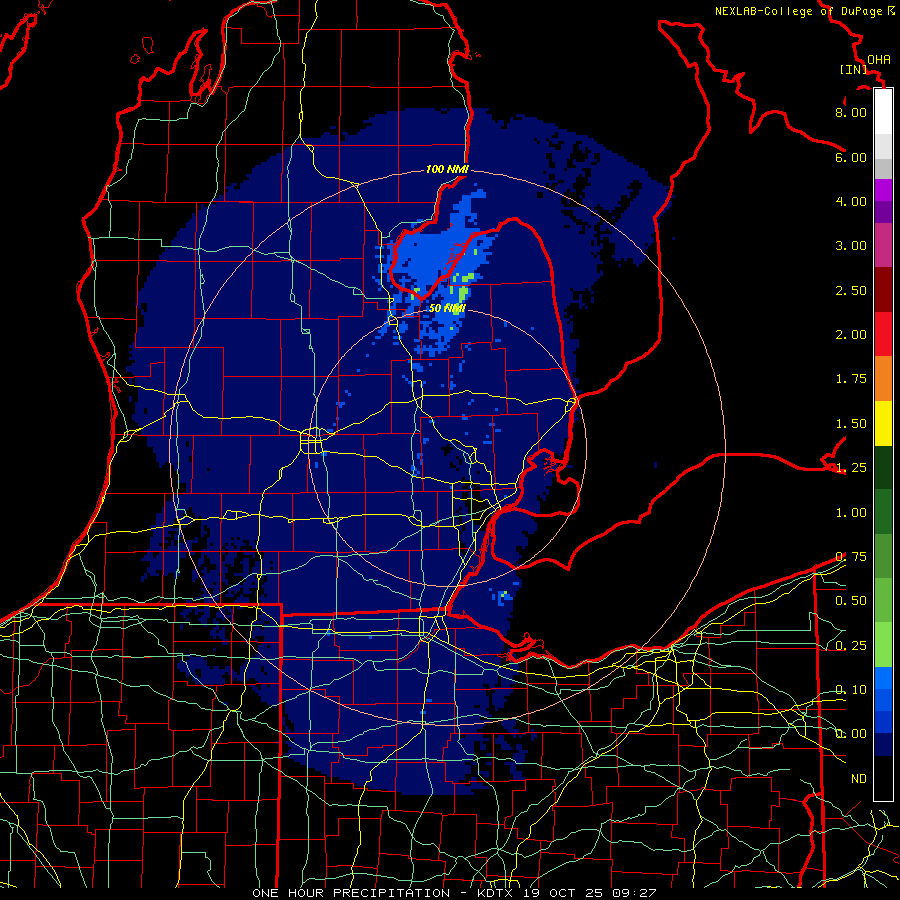Pick the black ND swatch at legend bottom

click(x=883, y=778)
